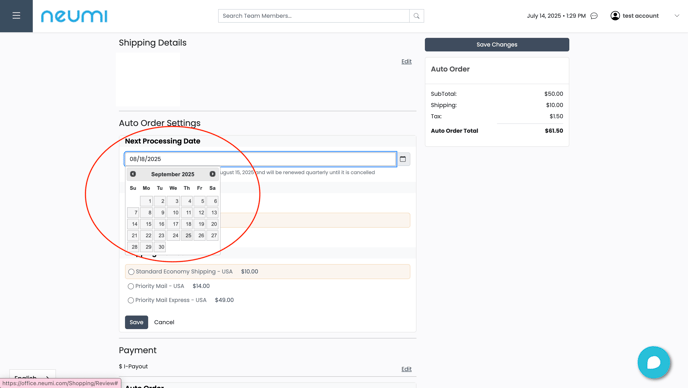
Task: Pick September 19 in the calendar
Action: pyautogui.click(x=200, y=224)
